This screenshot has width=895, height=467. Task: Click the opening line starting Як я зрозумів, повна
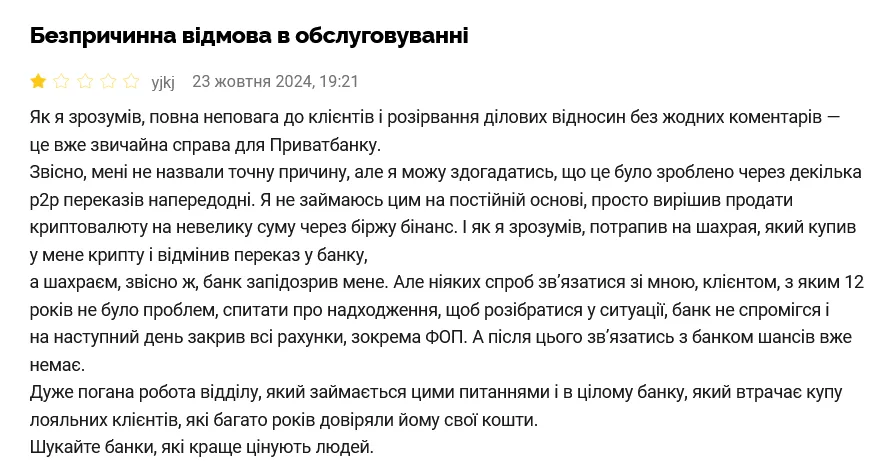pyautogui.click(x=434, y=117)
